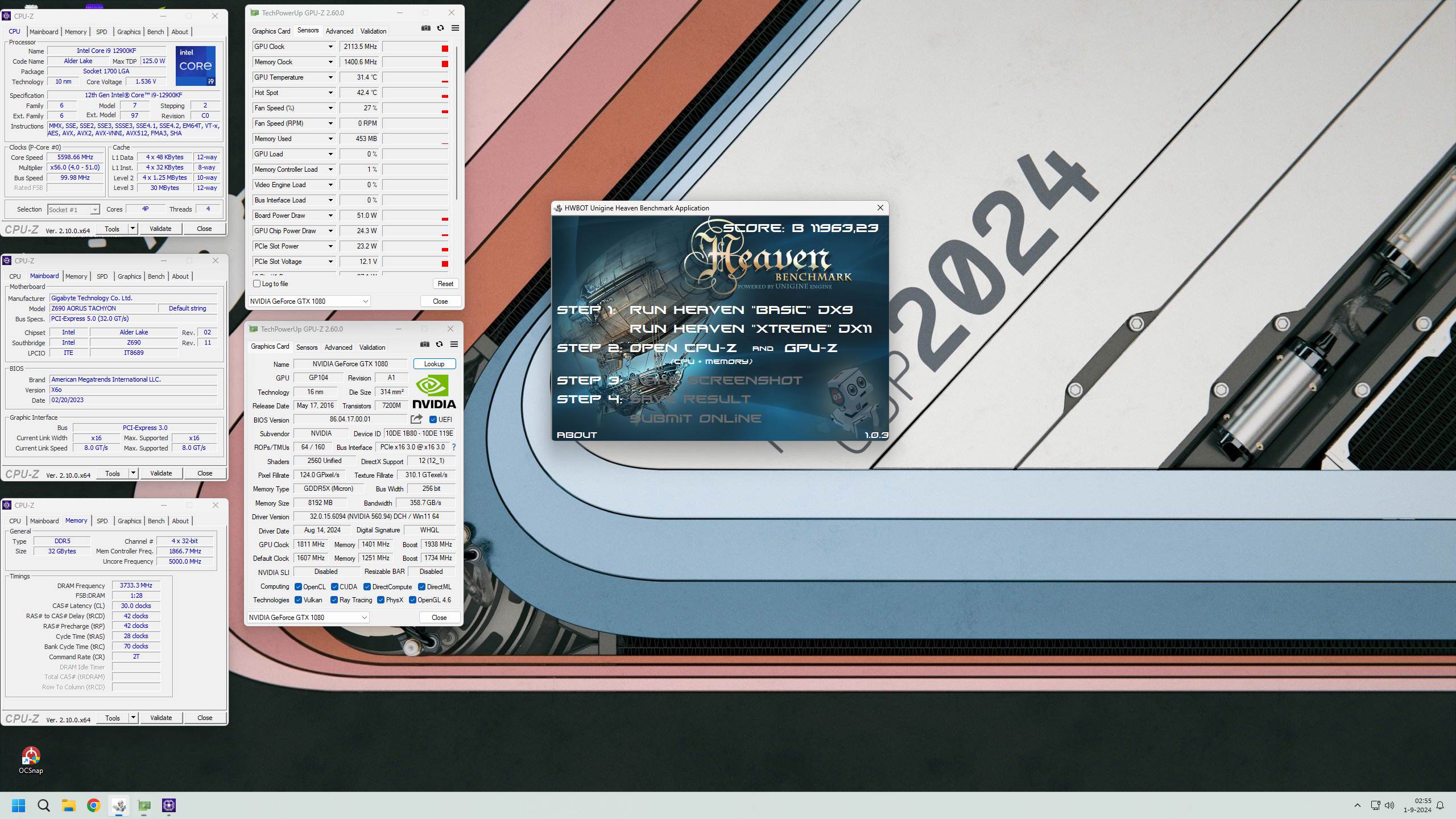This screenshot has height=819, width=1456.
Task: Click the Lookup button in GPU-Z
Action: pos(434,364)
